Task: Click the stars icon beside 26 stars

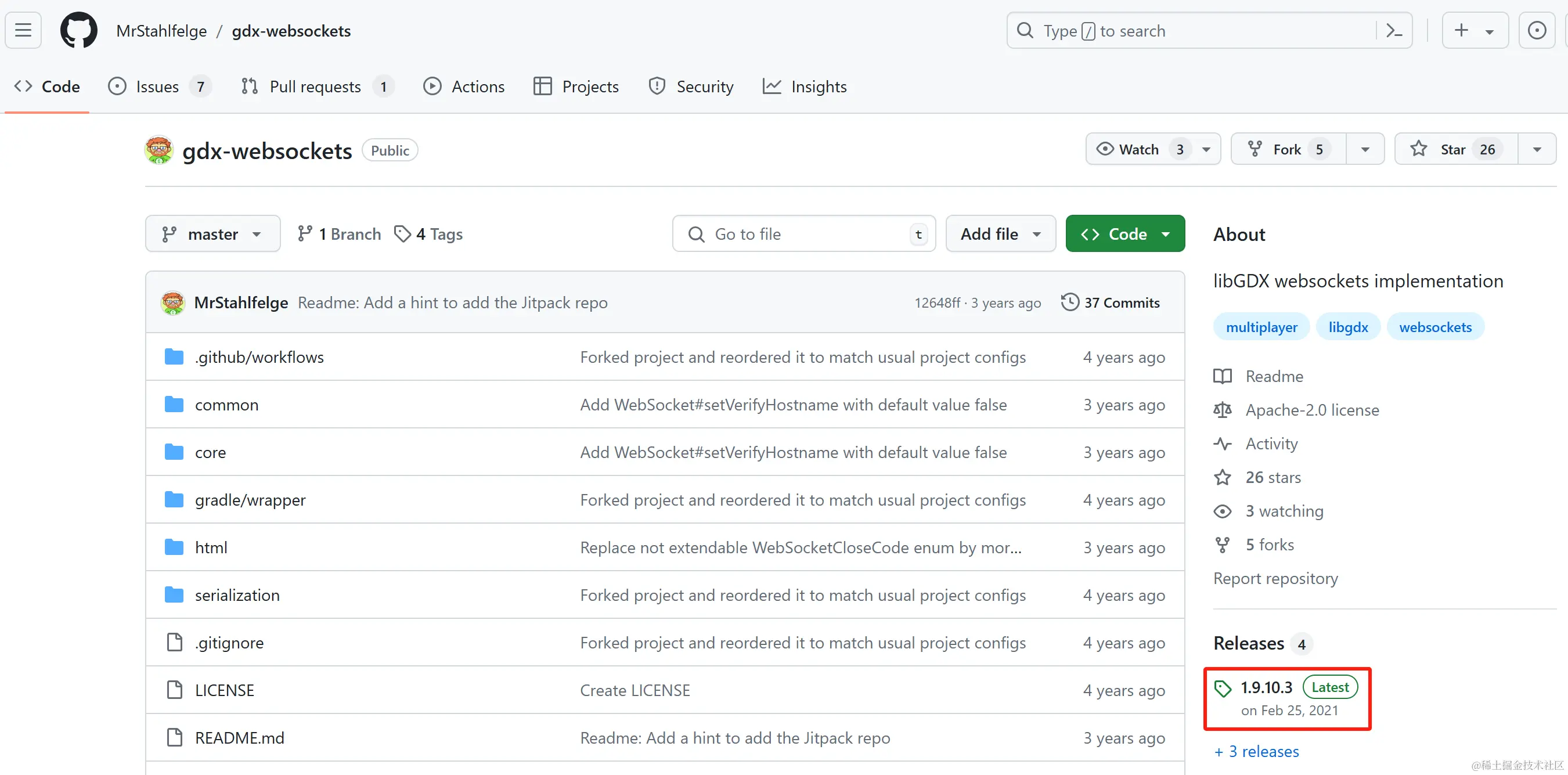Action: [x=1222, y=477]
